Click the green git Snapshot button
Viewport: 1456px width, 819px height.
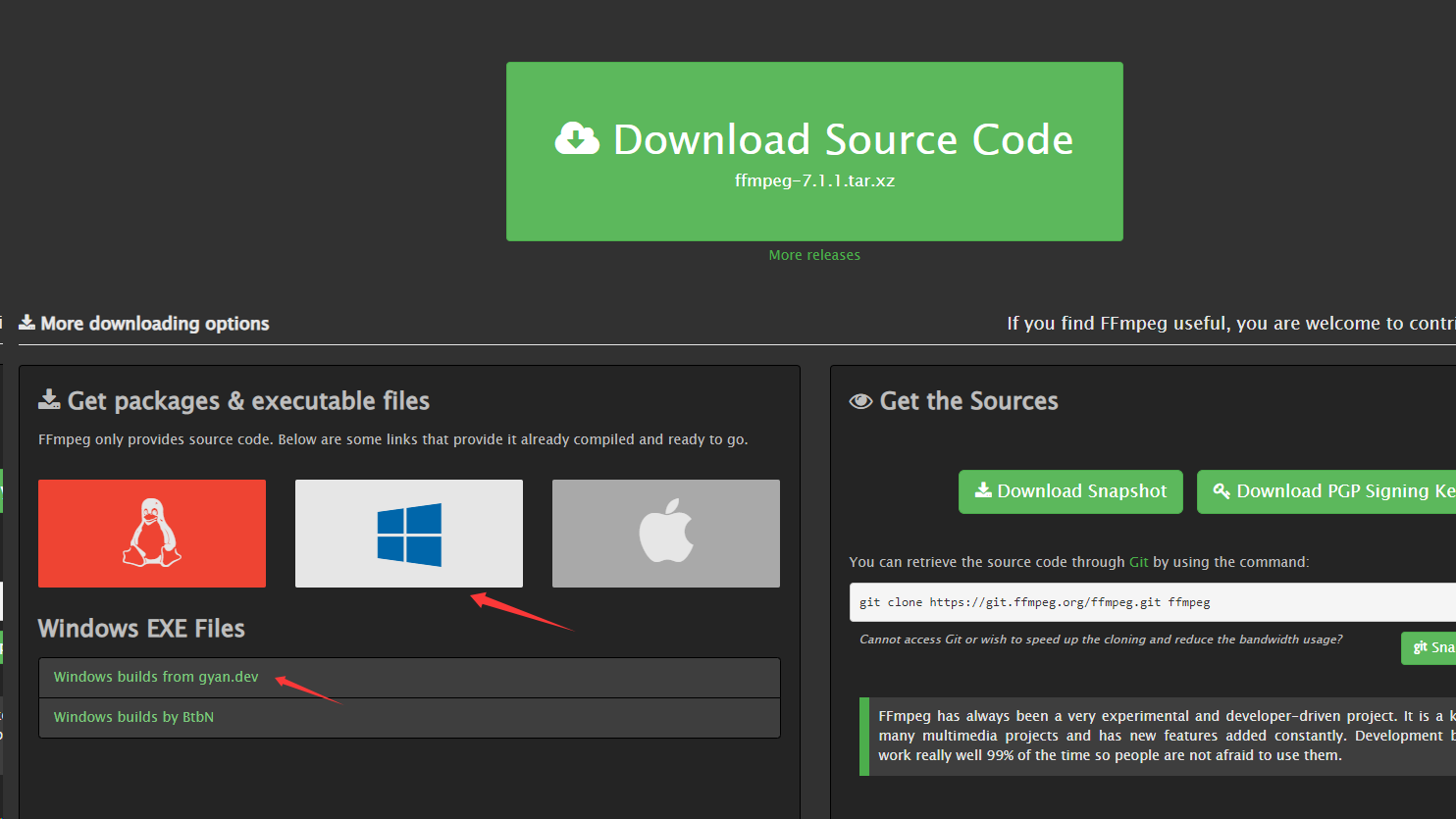(x=1429, y=647)
